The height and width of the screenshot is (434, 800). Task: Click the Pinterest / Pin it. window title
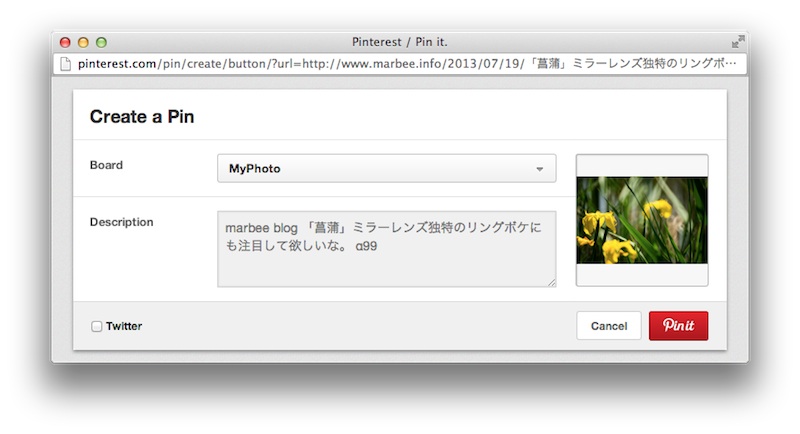(400, 42)
